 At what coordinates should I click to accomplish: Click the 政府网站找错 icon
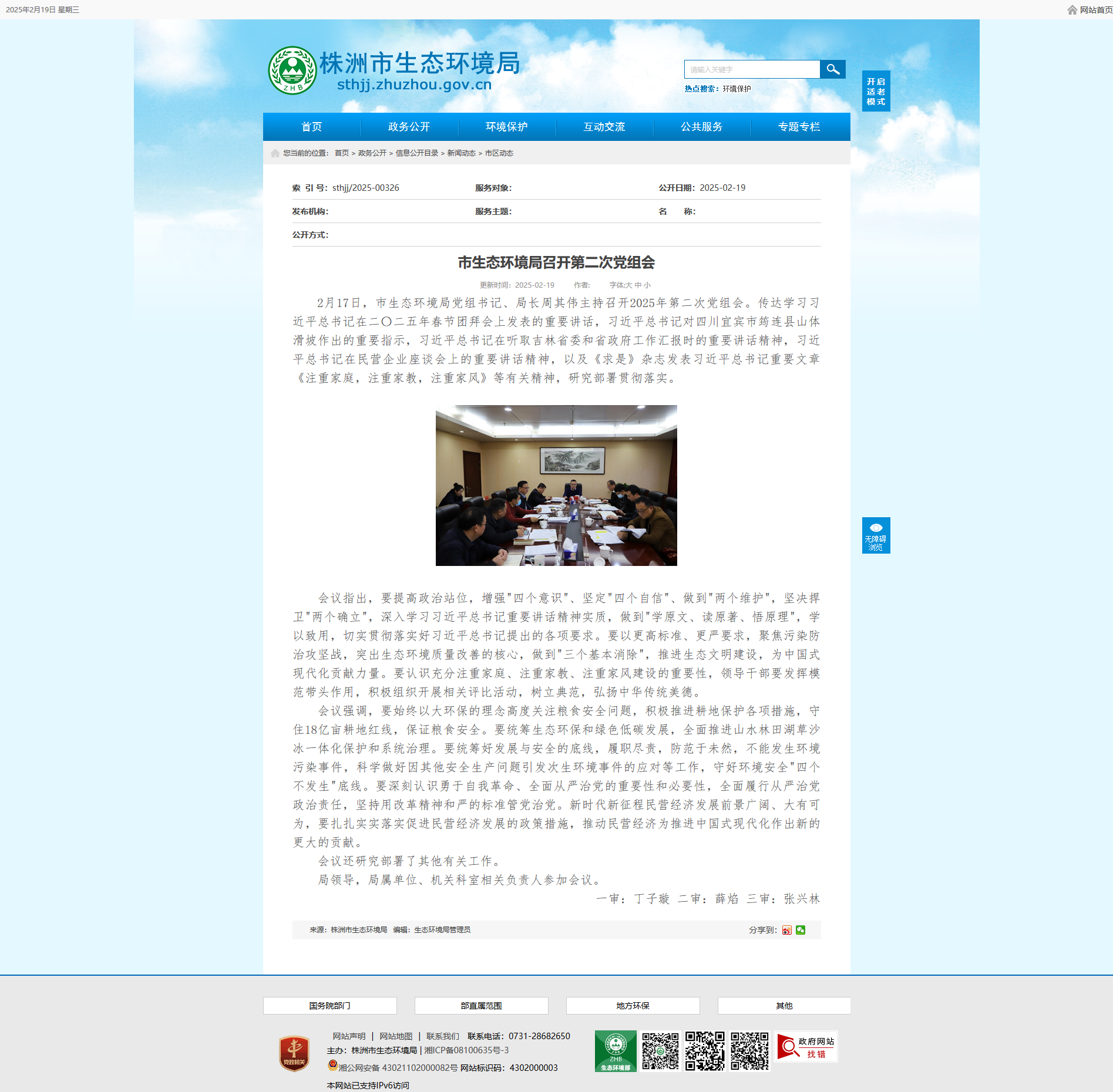pyautogui.click(x=806, y=1047)
